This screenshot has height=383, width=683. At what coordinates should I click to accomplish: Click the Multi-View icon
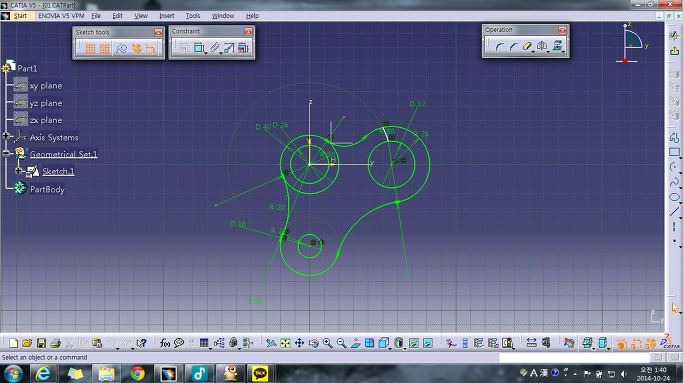click(369, 343)
